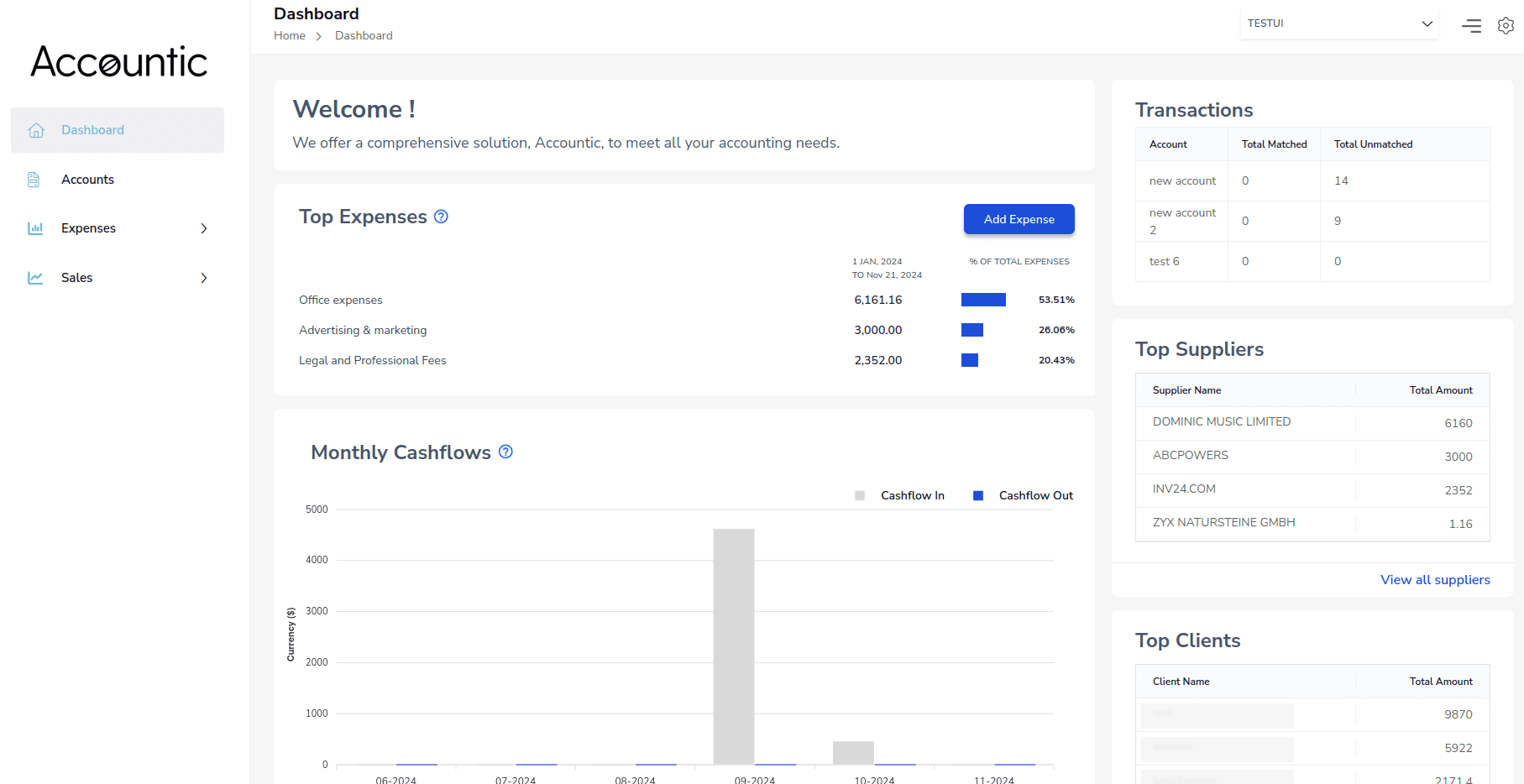
Task: Click the Accounts document icon
Action: tap(34, 180)
